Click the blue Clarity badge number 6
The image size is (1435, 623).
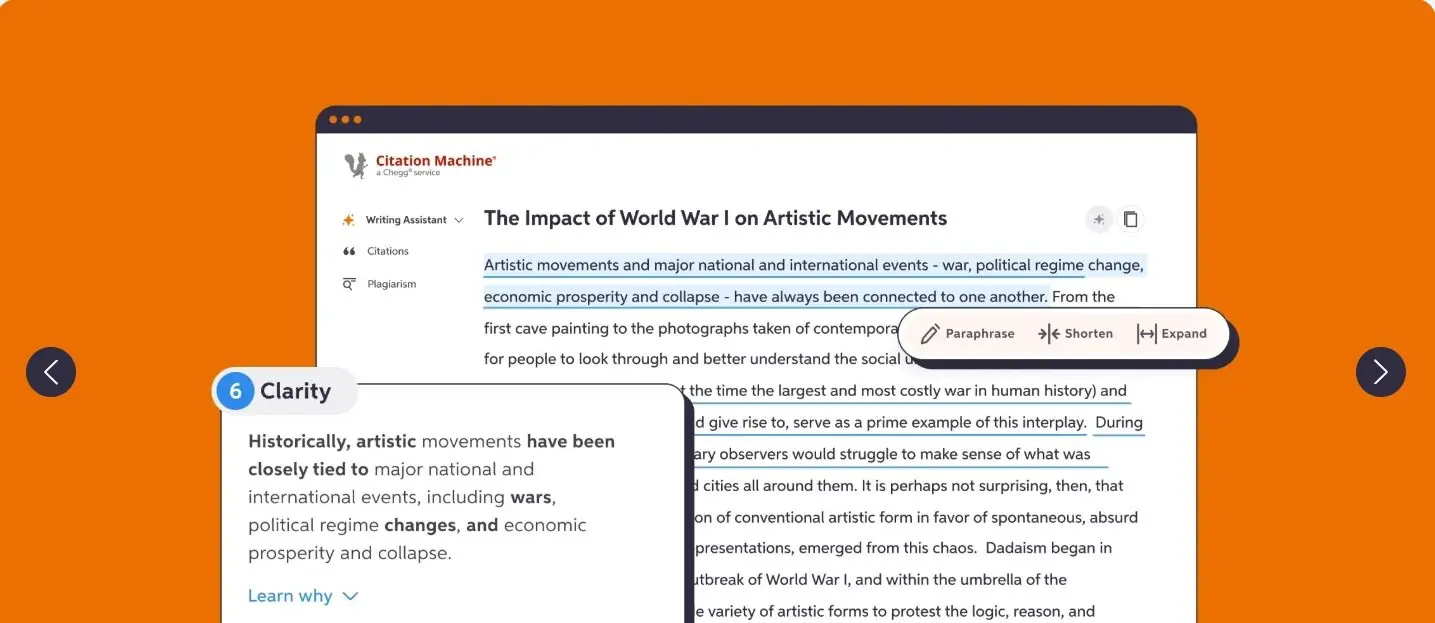point(235,391)
